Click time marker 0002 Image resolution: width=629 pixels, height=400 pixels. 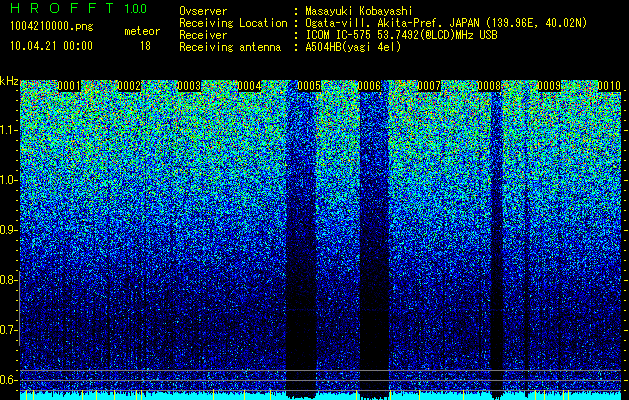coord(129,86)
